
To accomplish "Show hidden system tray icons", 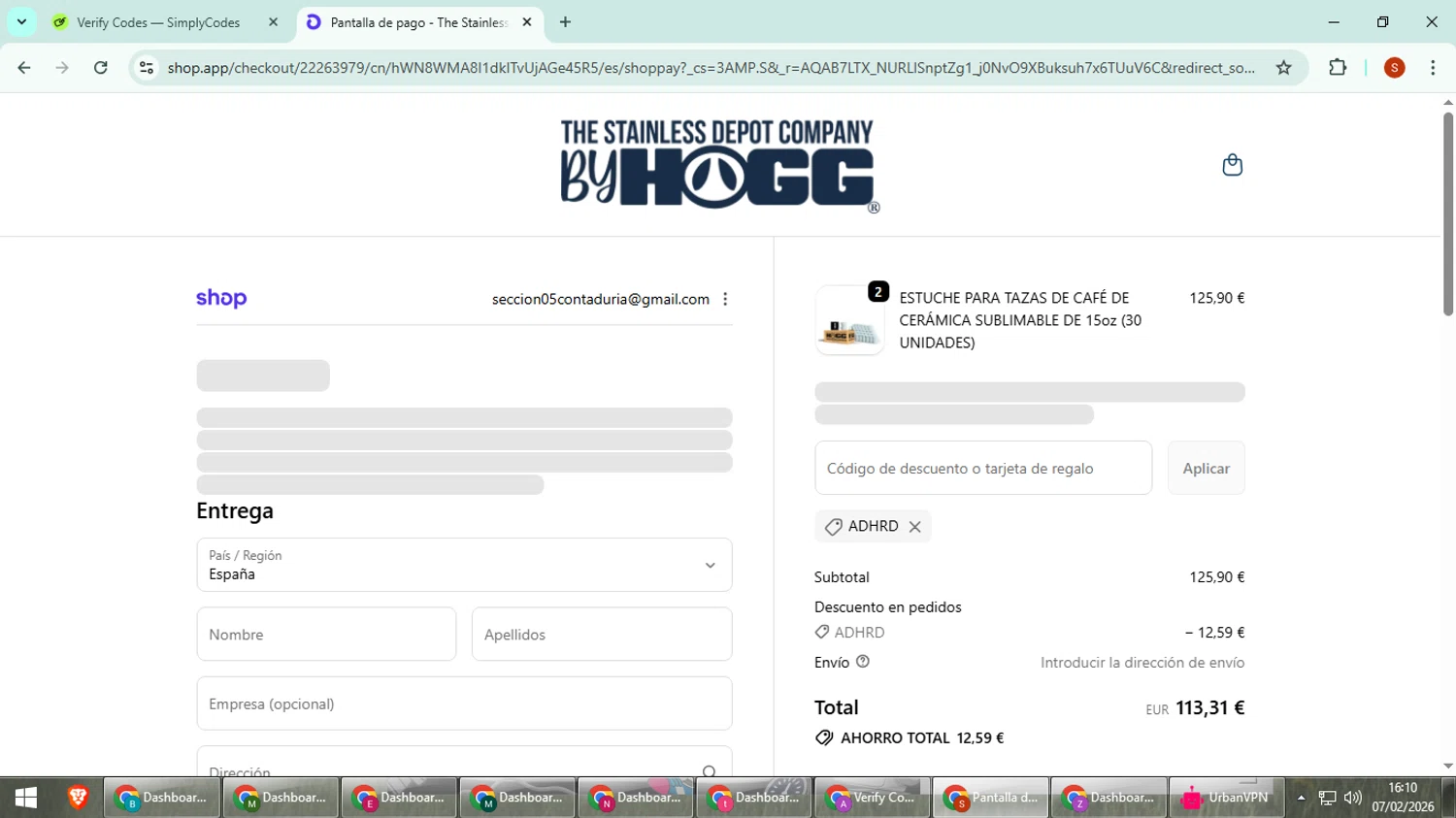I will (1302, 798).
